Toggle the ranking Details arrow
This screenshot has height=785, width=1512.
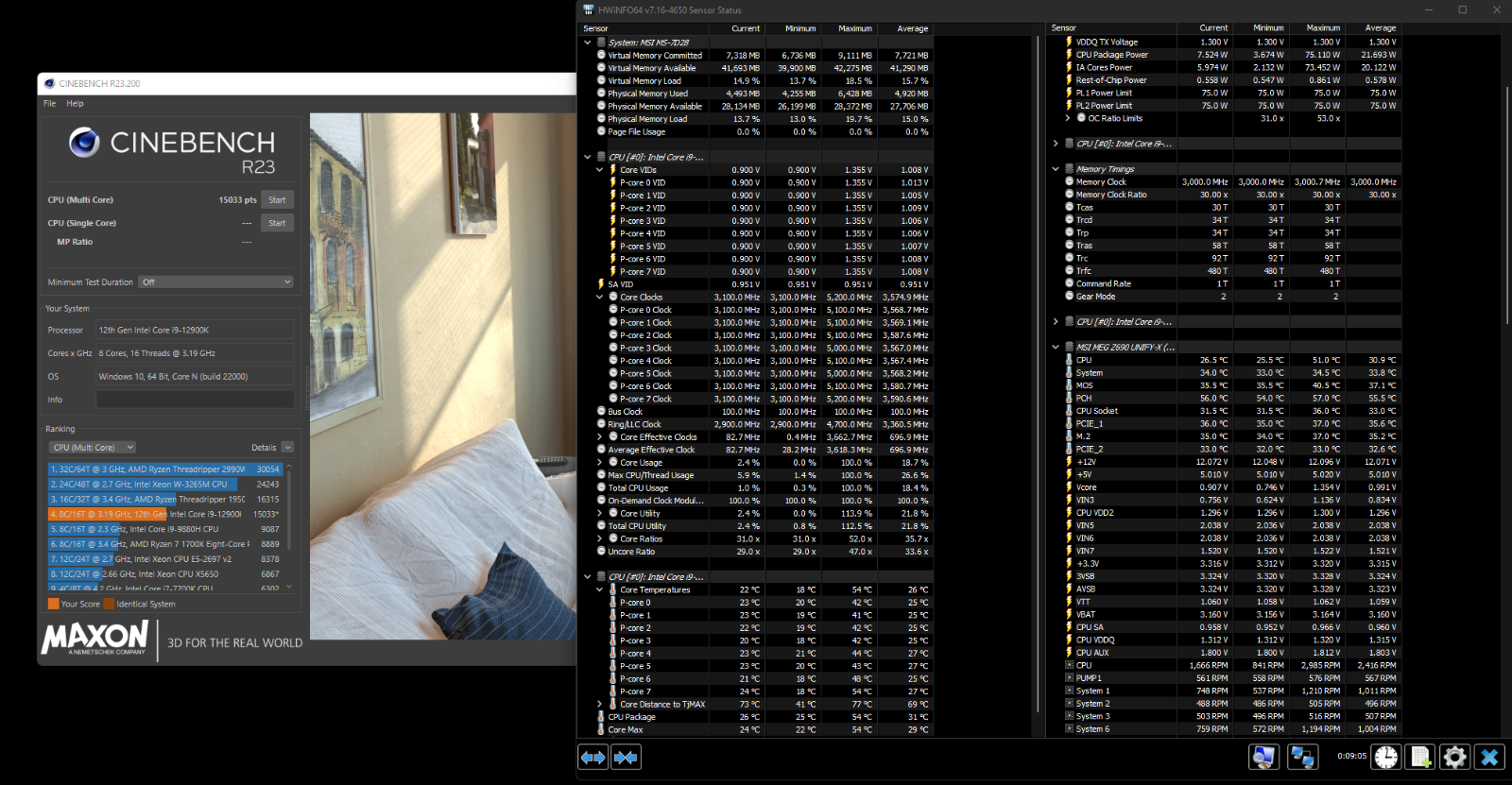(287, 448)
